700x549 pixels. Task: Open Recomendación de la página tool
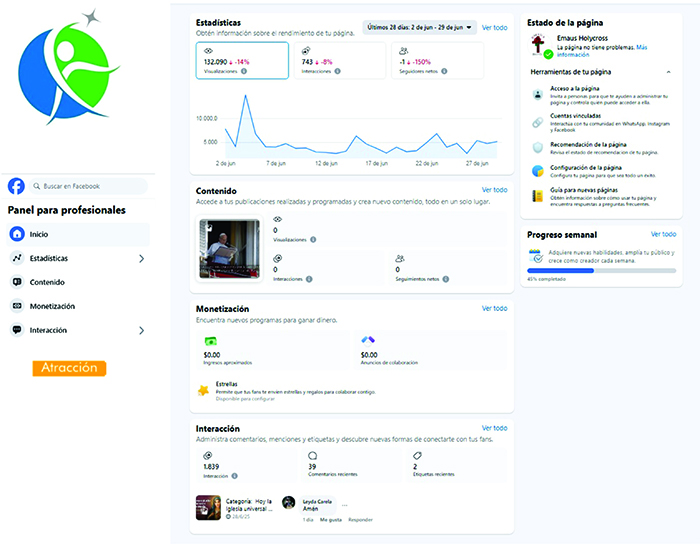coord(538,146)
